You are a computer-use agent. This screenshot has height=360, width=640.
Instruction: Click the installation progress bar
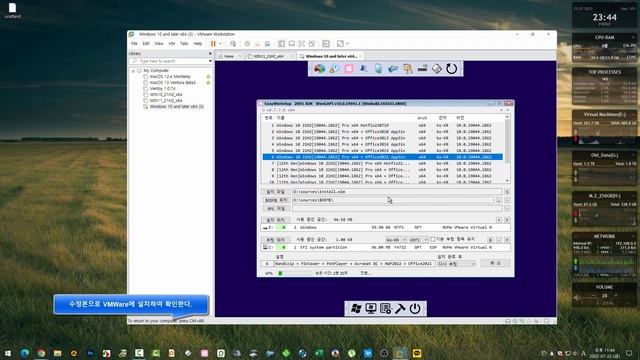[x=294, y=273]
